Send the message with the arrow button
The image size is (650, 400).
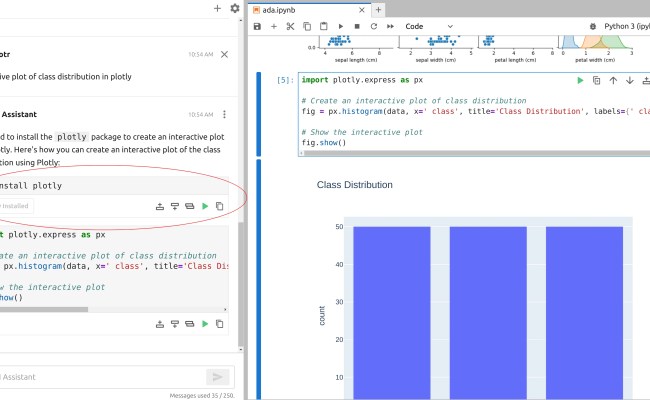pyautogui.click(x=218, y=377)
